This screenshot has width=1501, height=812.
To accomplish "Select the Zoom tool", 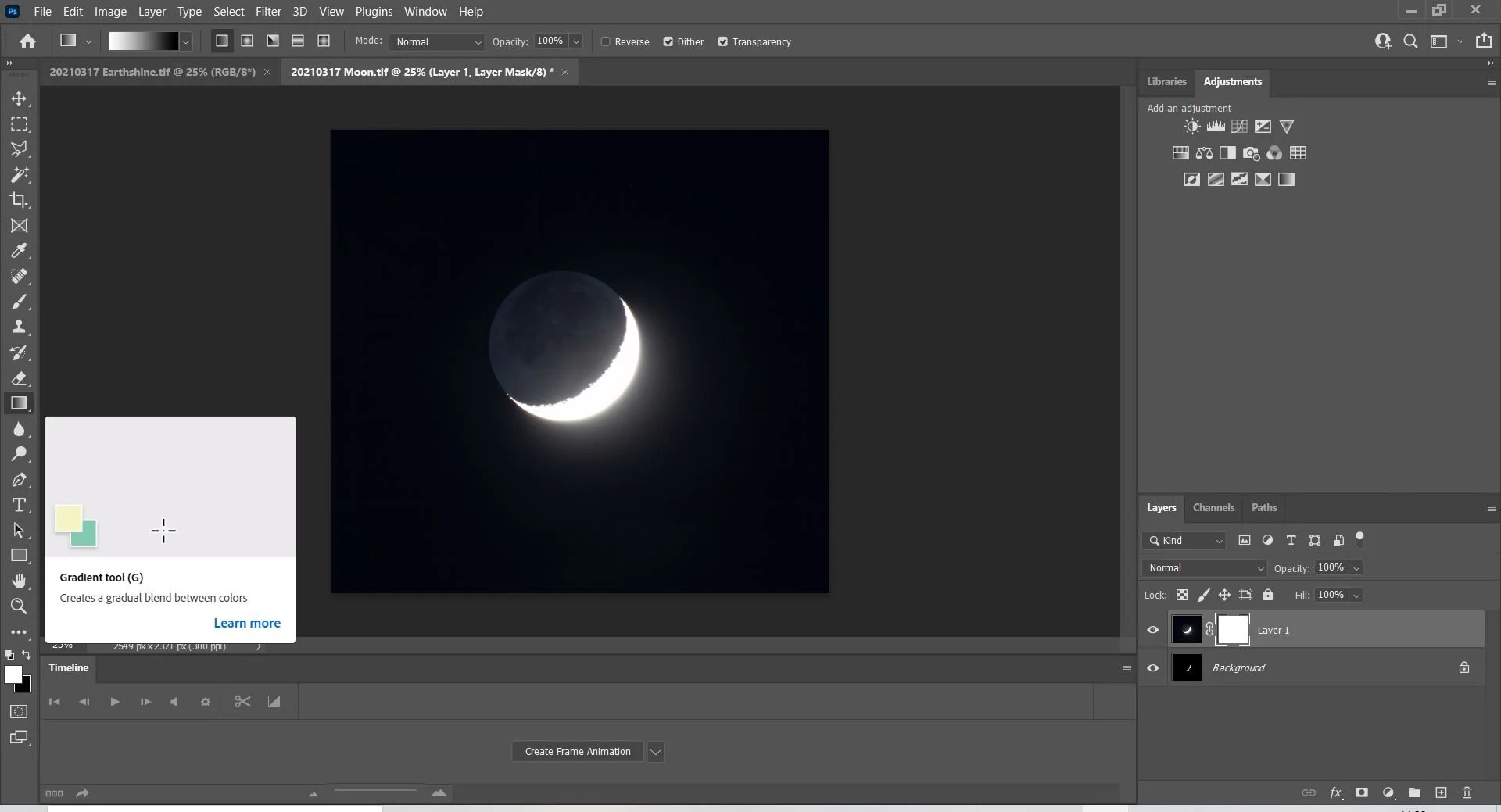I will coord(20,607).
